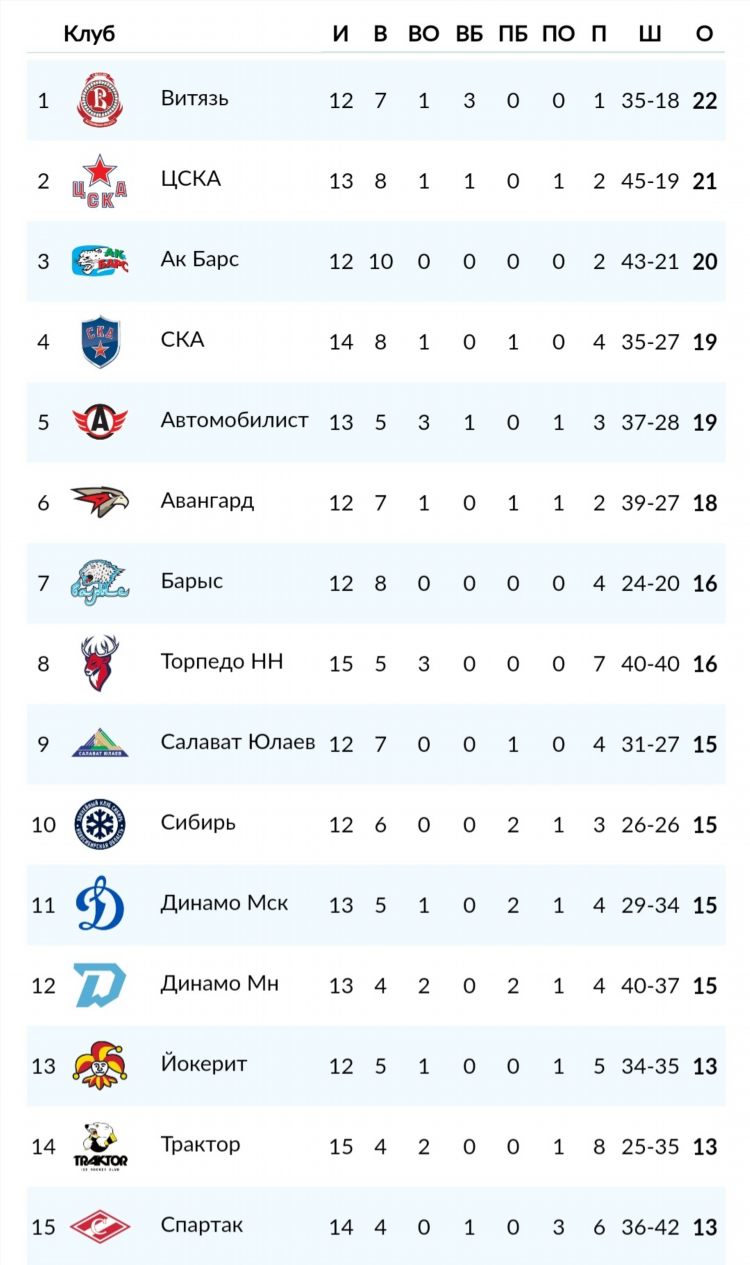Click the Трактор team name
This screenshot has width=750, height=1265.
(200, 1145)
